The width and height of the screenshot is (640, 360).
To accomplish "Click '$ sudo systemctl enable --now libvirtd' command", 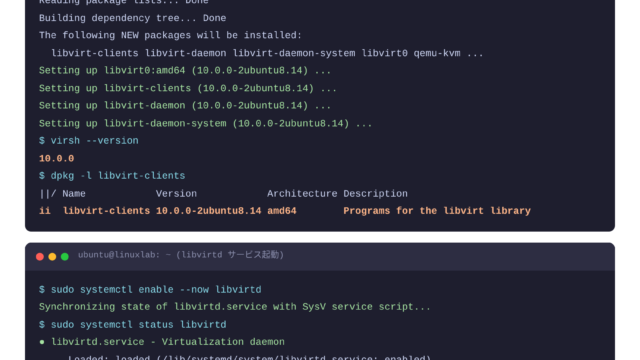I will (x=150, y=290).
